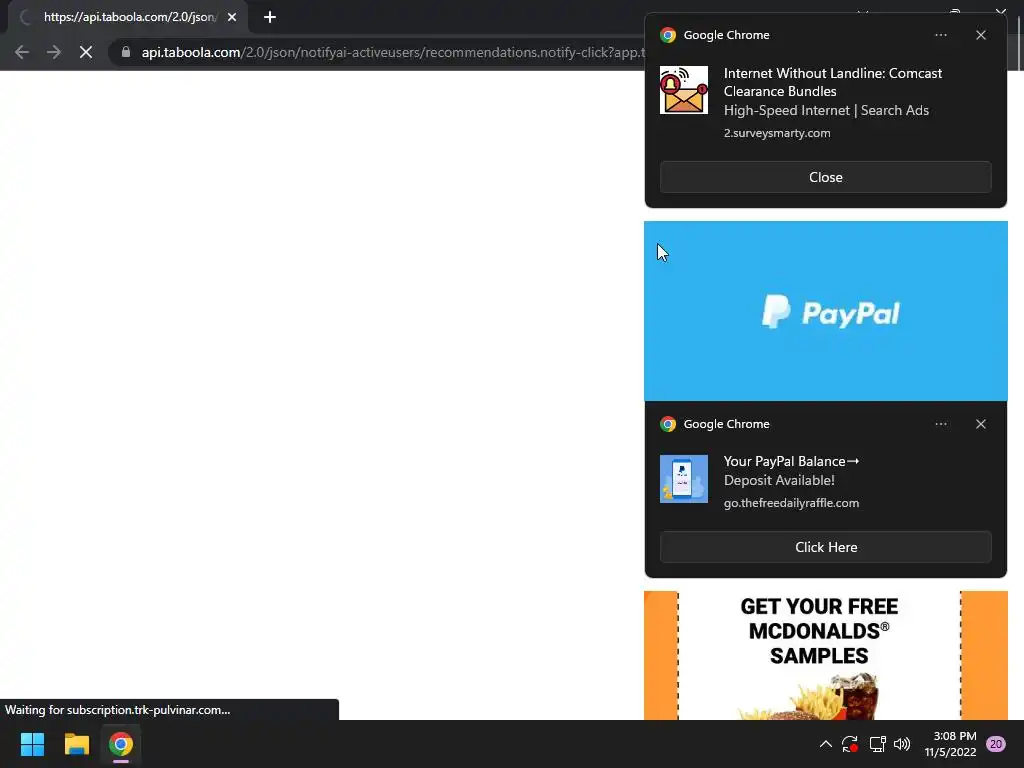Show hidden system tray icons

pyautogui.click(x=825, y=744)
